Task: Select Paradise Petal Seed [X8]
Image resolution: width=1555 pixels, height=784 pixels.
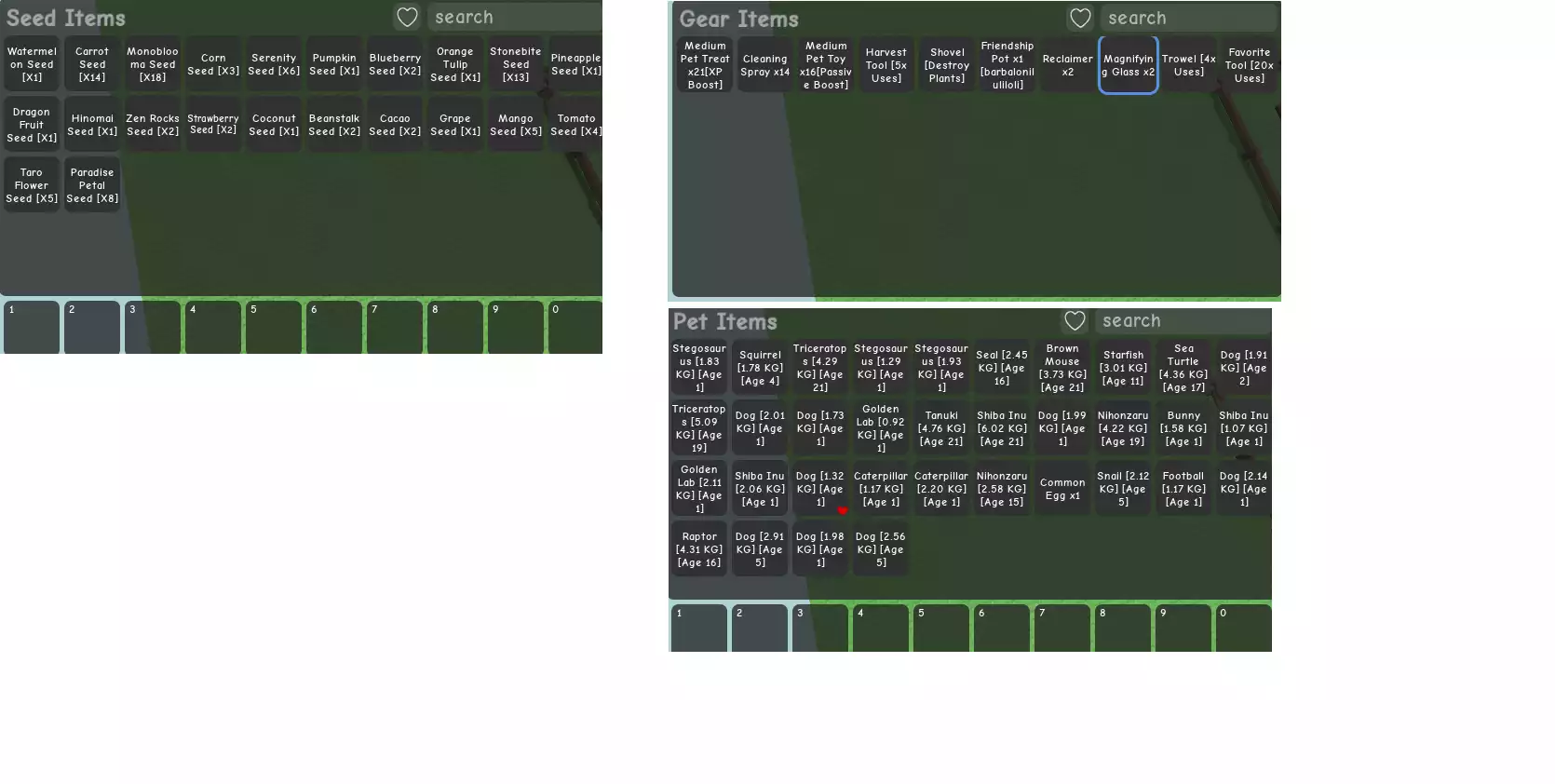Action: point(92,185)
